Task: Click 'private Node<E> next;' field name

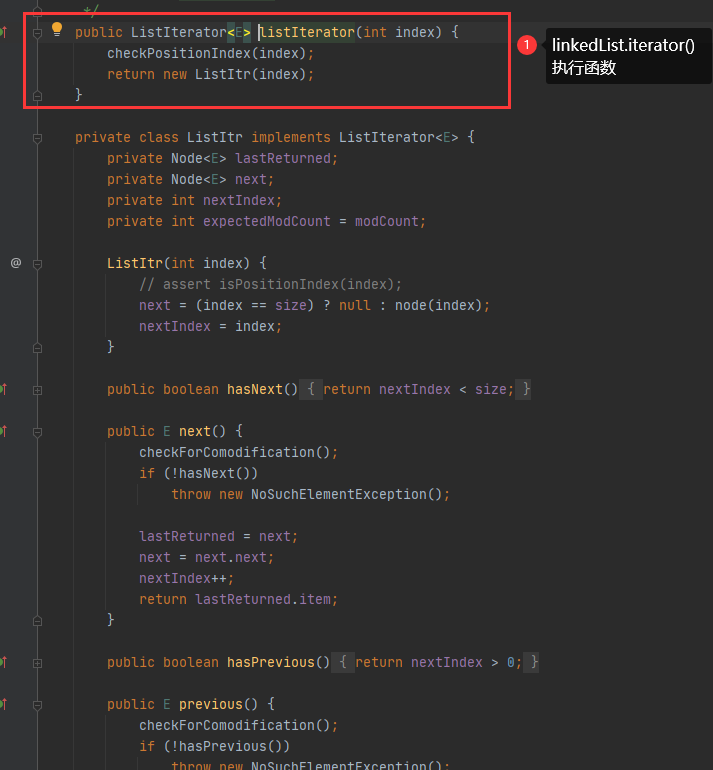Action: [250, 179]
